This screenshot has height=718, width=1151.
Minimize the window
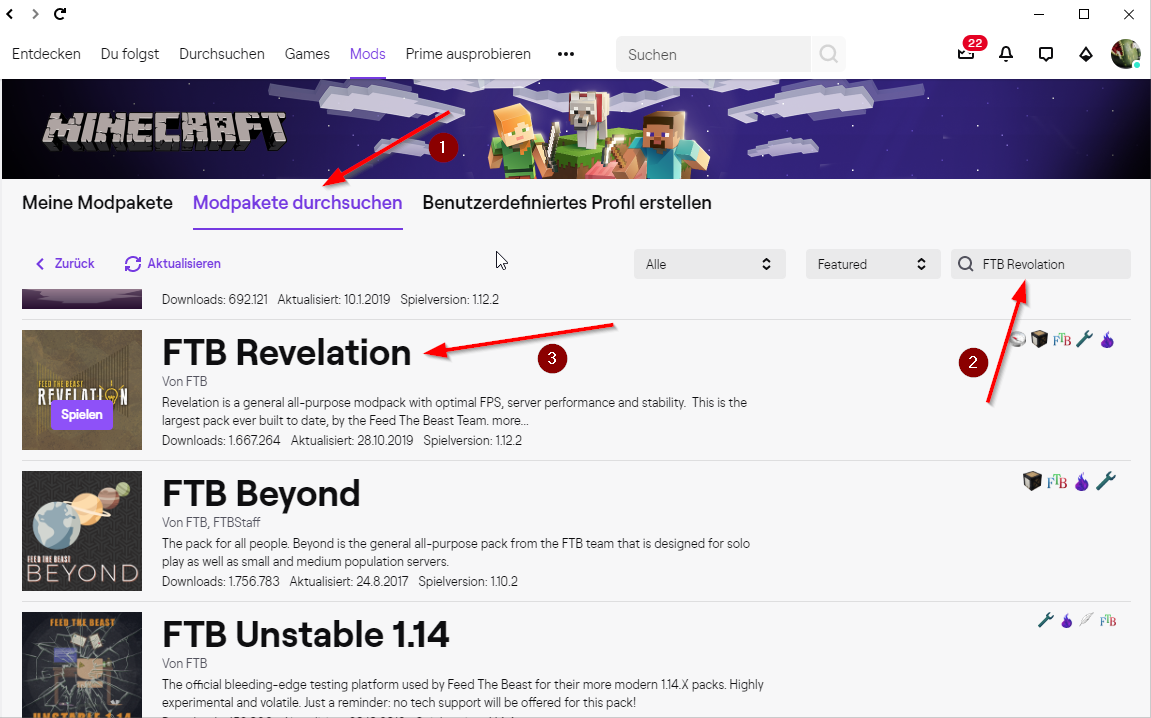click(1039, 14)
